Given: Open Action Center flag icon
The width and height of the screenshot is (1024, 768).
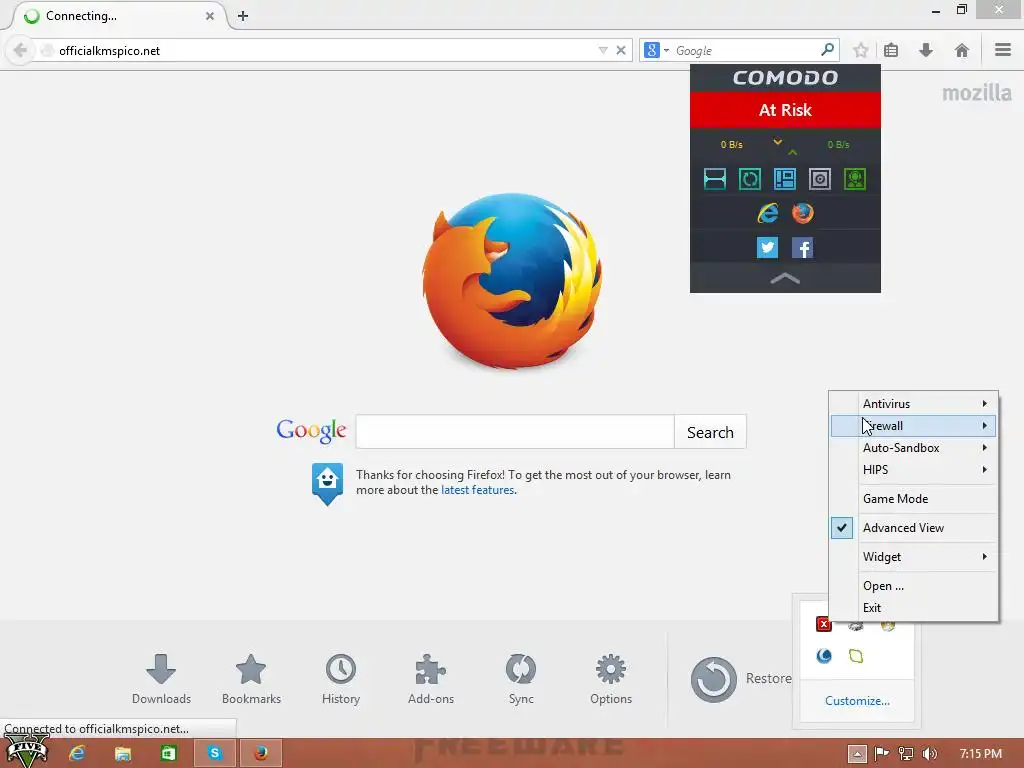Looking at the screenshot, I should coord(882,754).
